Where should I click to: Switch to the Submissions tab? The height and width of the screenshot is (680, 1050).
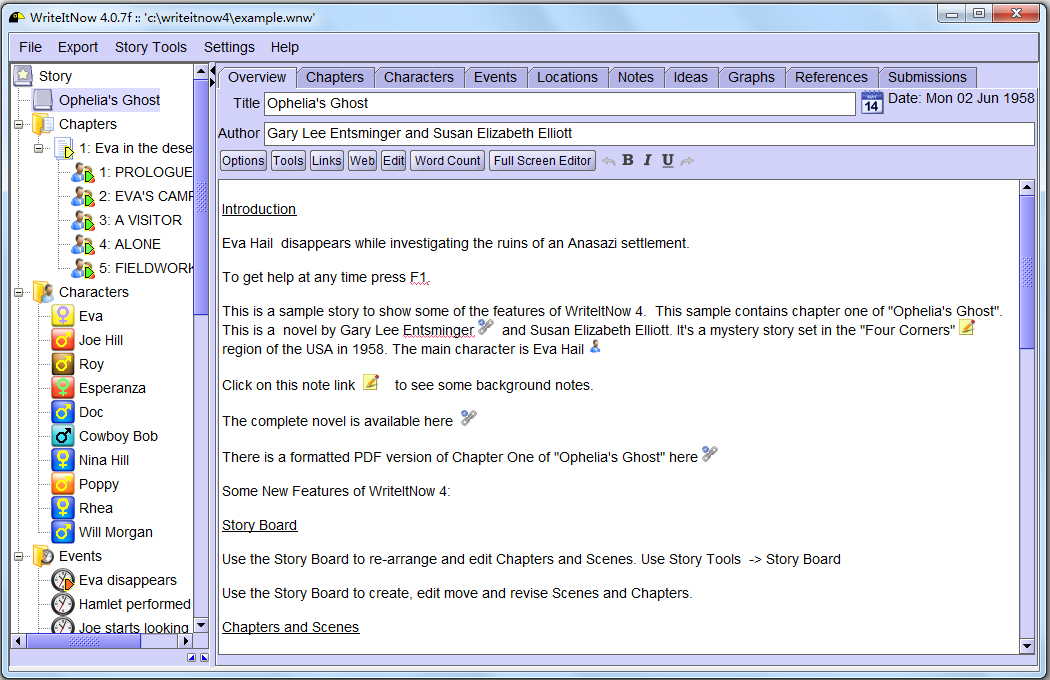click(927, 77)
